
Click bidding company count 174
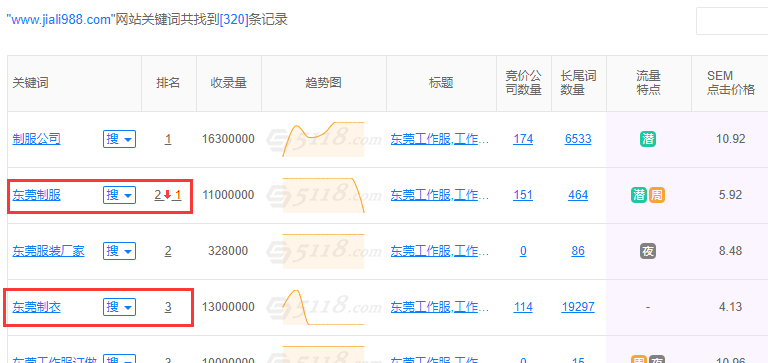[523, 139]
